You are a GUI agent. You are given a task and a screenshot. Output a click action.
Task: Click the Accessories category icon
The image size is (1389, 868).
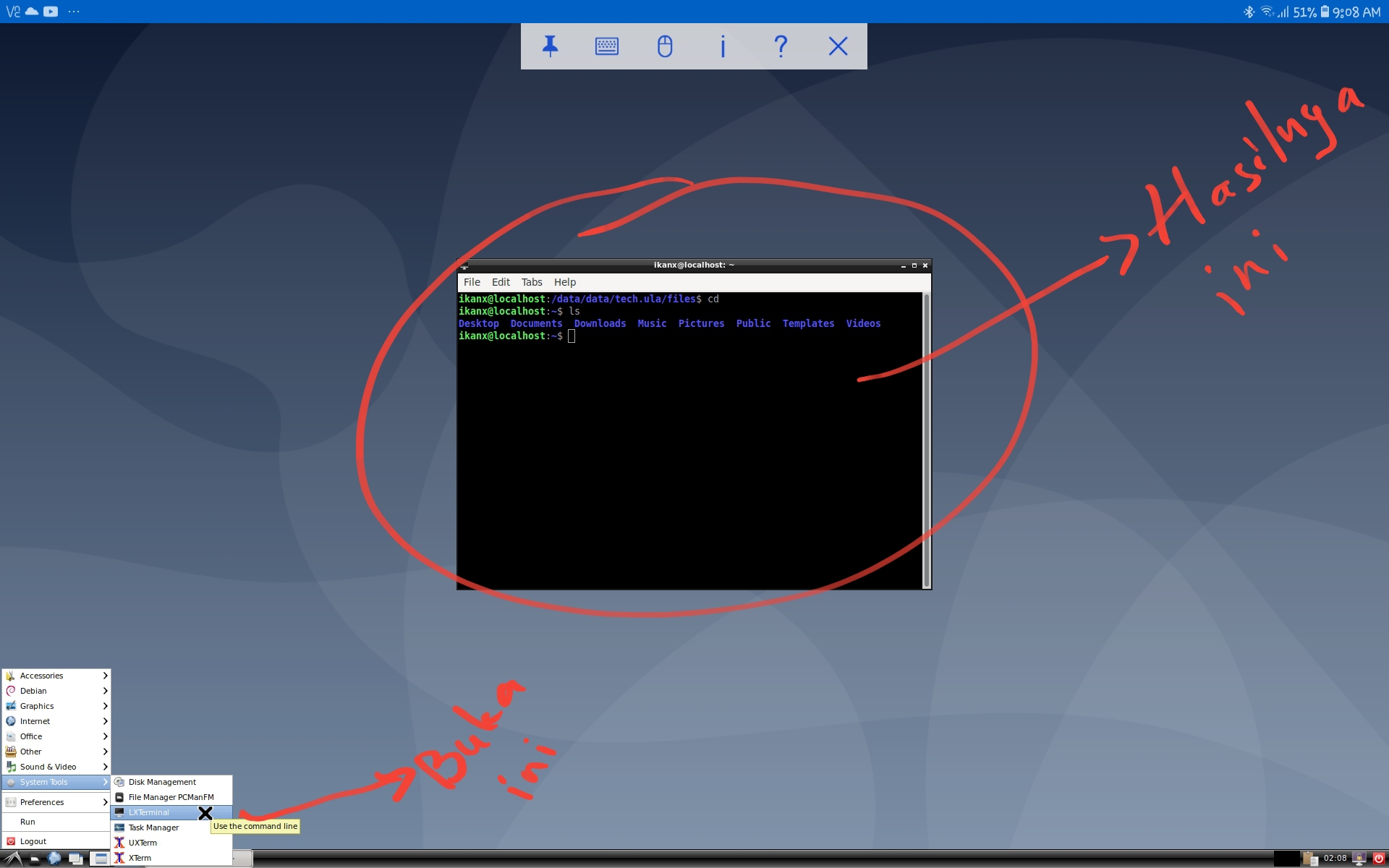[x=11, y=676]
